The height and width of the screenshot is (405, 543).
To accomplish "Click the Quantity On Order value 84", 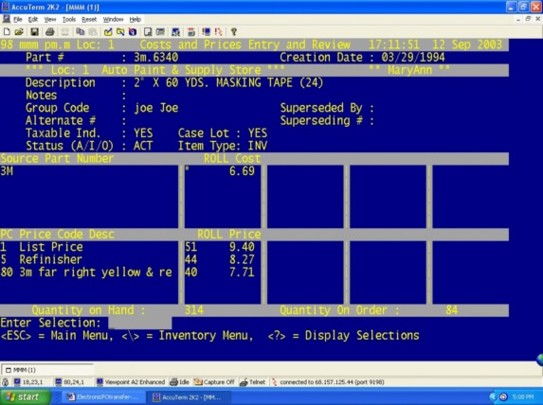I will [452, 310].
